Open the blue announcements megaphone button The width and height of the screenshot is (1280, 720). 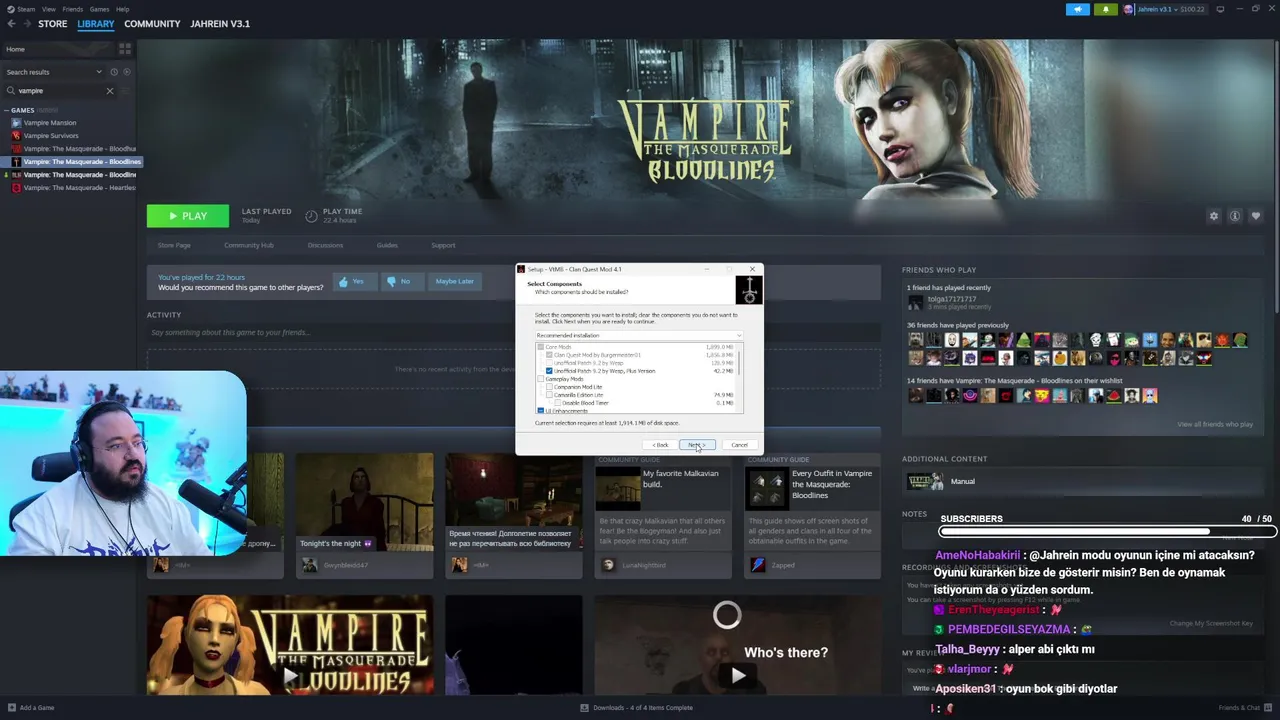point(1078,9)
